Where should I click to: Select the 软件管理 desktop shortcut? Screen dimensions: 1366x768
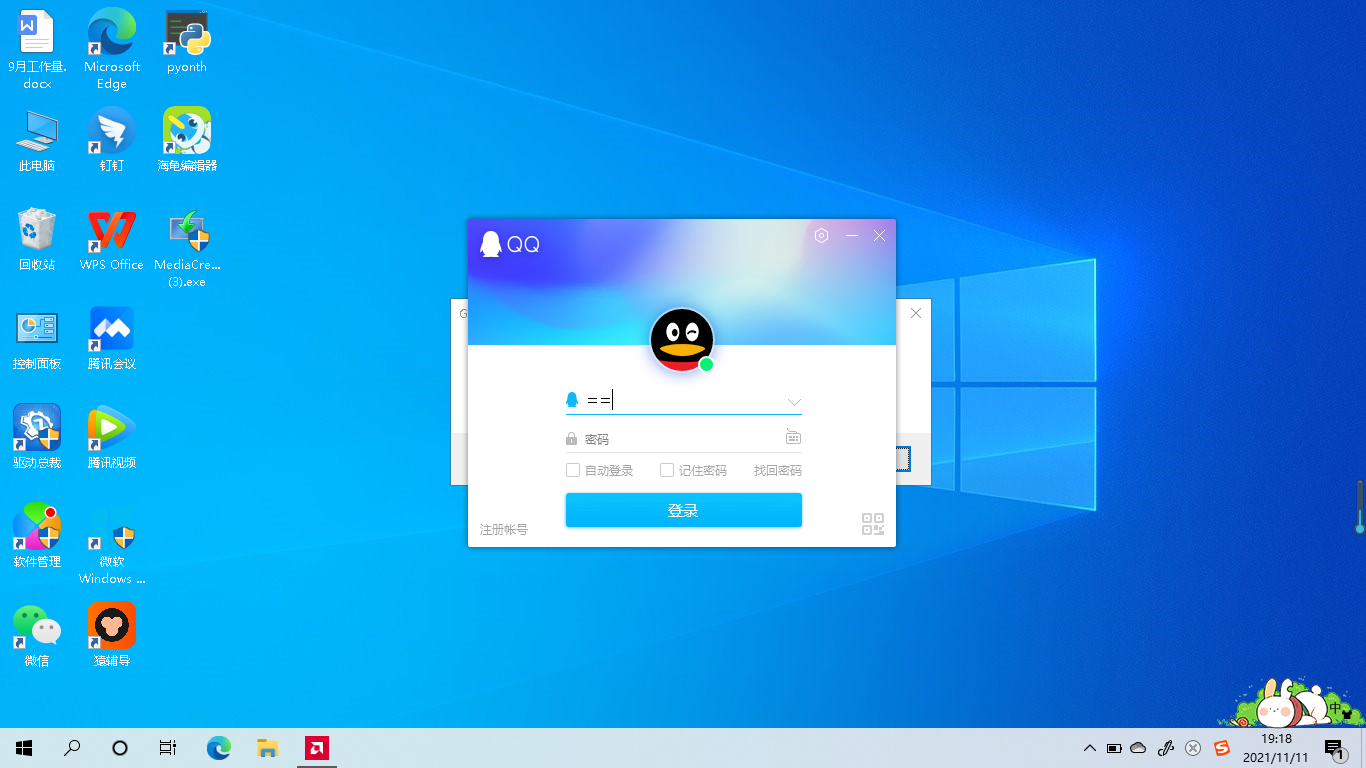tap(37, 536)
